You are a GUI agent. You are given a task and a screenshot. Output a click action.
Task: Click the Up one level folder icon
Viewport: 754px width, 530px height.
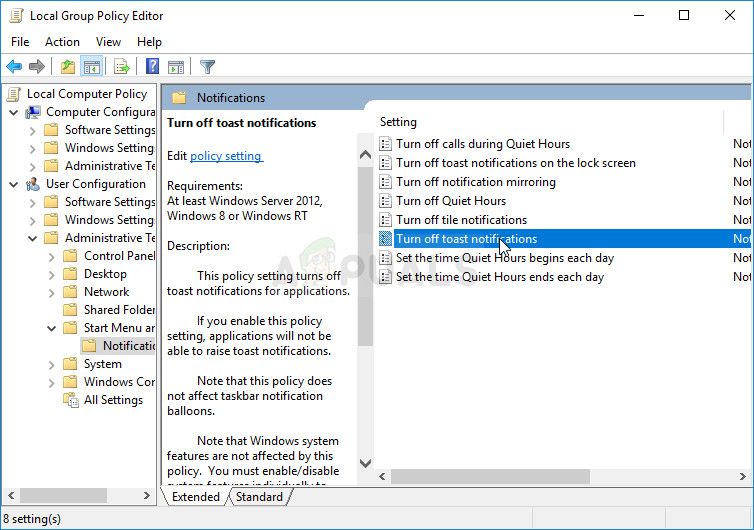(x=67, y=66)
